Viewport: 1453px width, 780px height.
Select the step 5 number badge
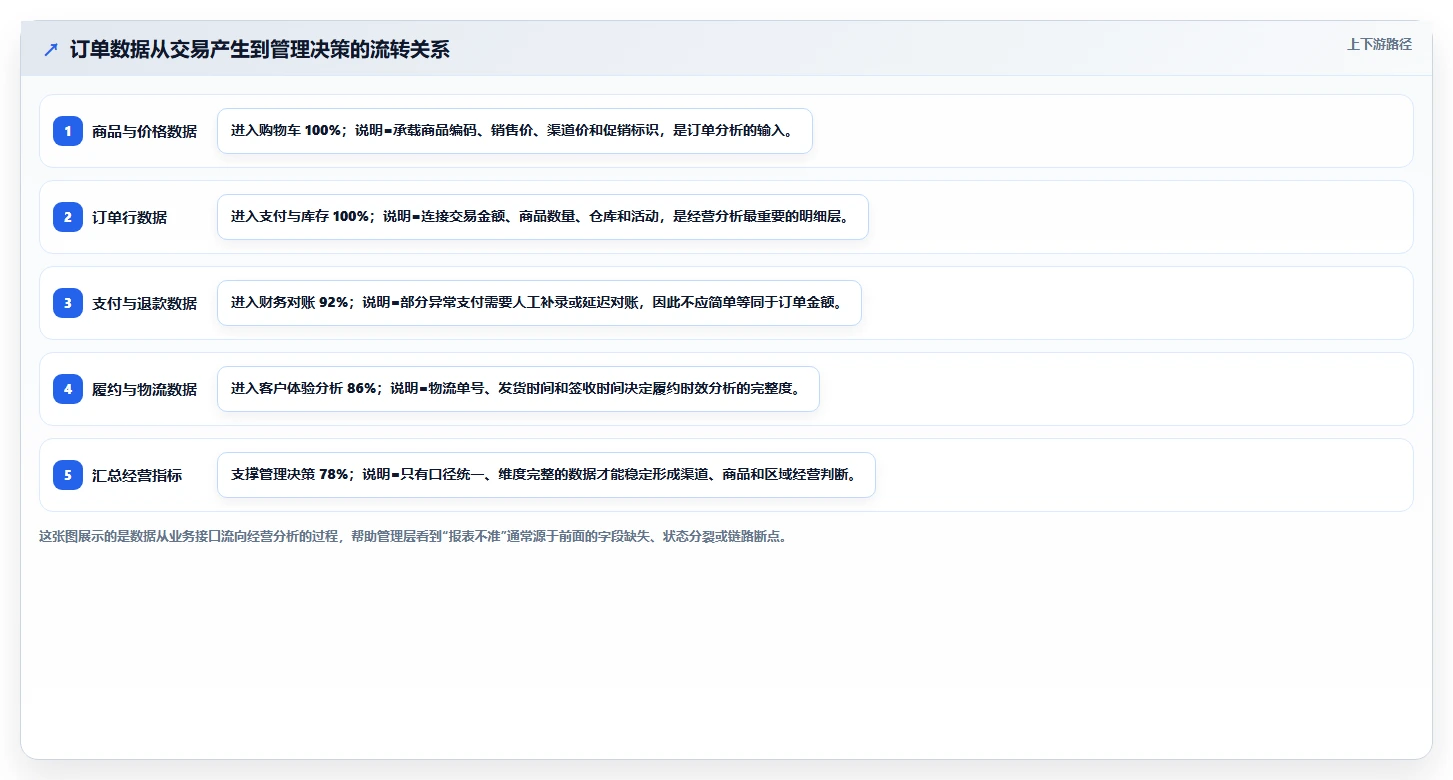(68, 474)
